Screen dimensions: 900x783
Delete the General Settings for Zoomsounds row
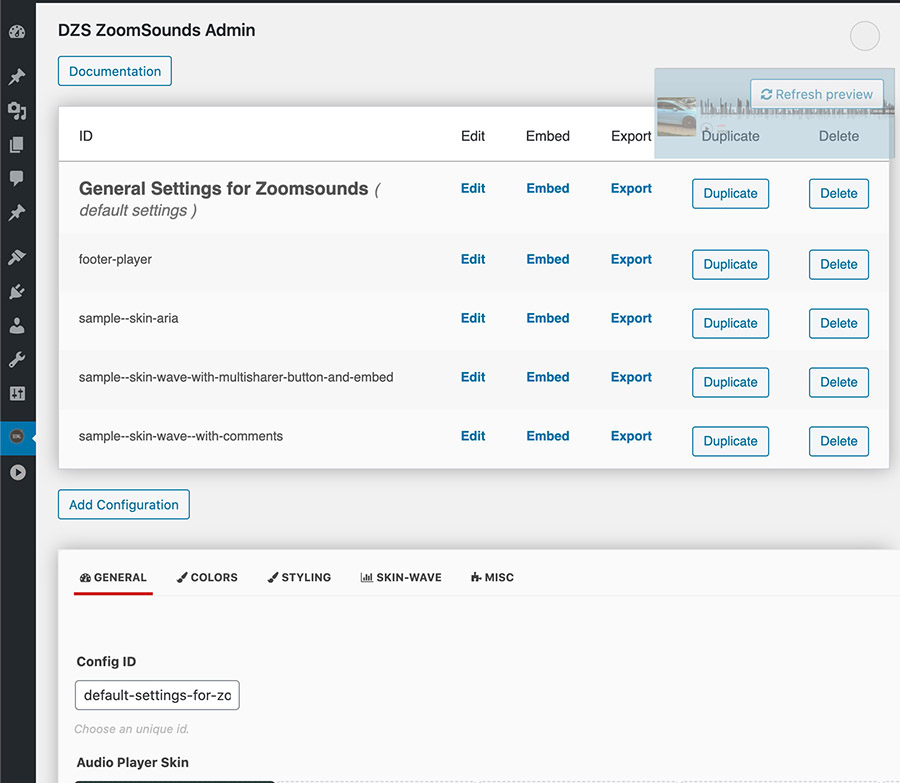pos(839,193)
